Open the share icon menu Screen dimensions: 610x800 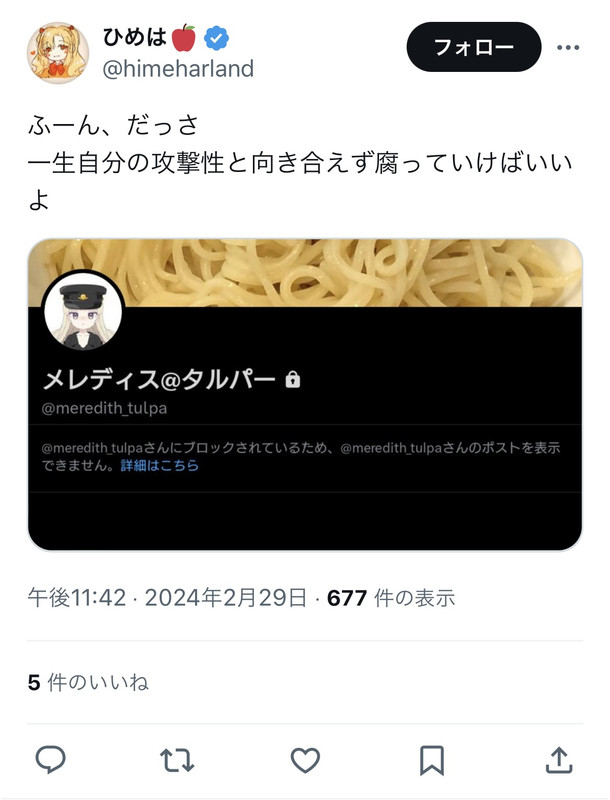(x=559, y=760)
